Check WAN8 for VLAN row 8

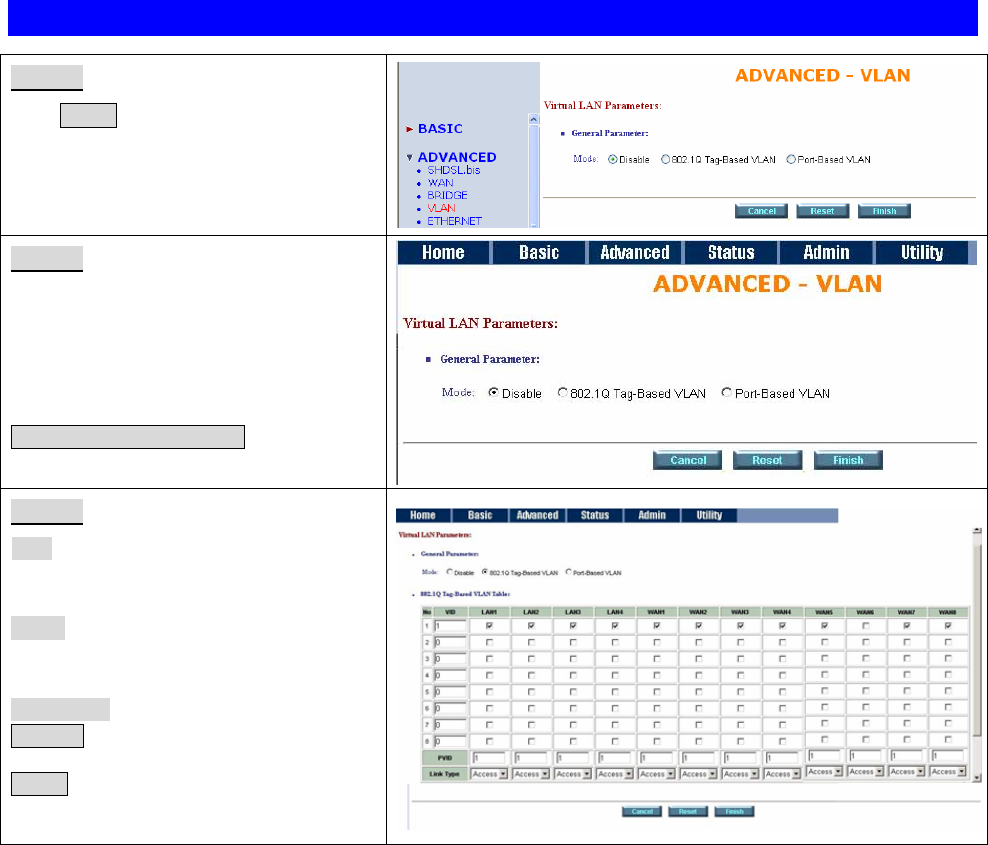pyautogui.click(x=948, y=740)
